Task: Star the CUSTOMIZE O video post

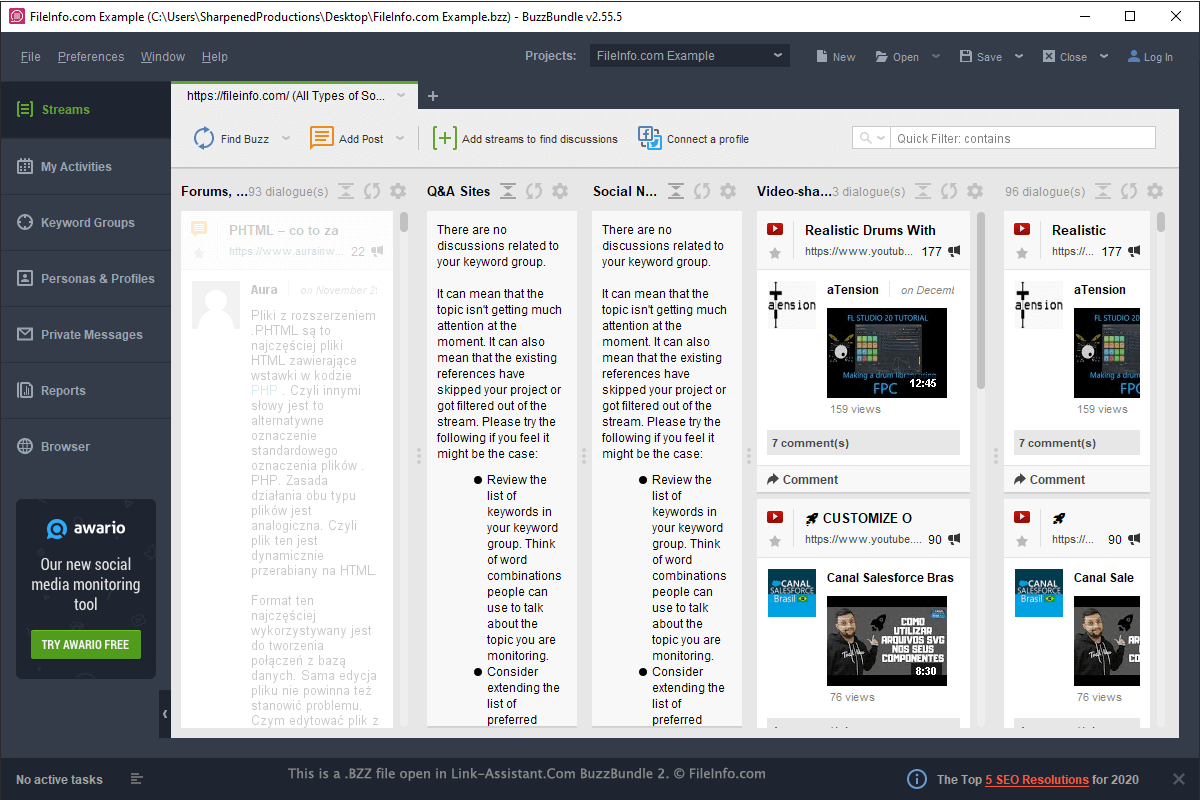Action: click(775, 541)
